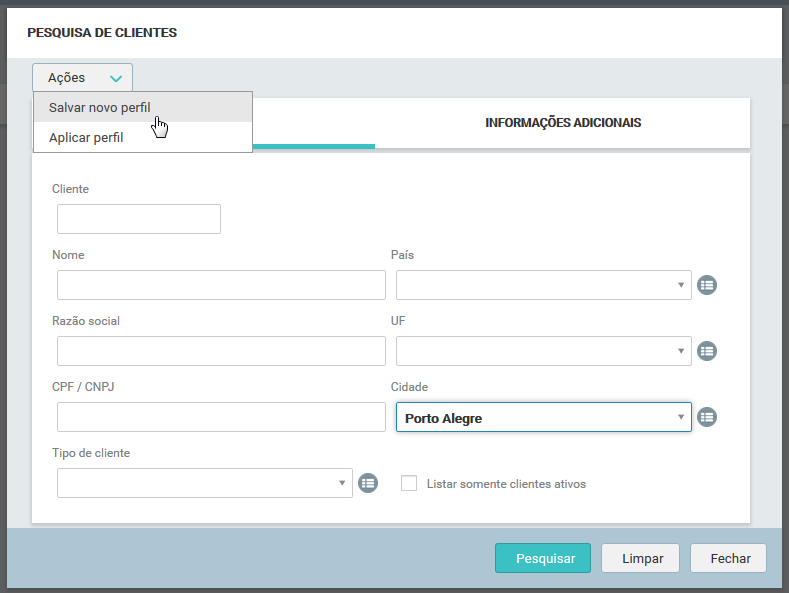This screenshot has width=789, height=593.
Task: Select Salvar novo perfil from the menu
Action: pyautogui.click(x=100, y=107)
